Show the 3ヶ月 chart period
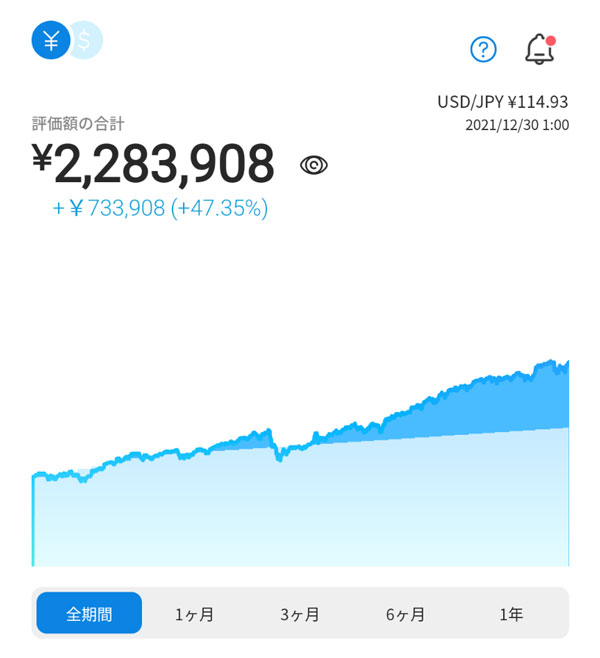Viewport: 600px width, 658px height. point(300,613)
